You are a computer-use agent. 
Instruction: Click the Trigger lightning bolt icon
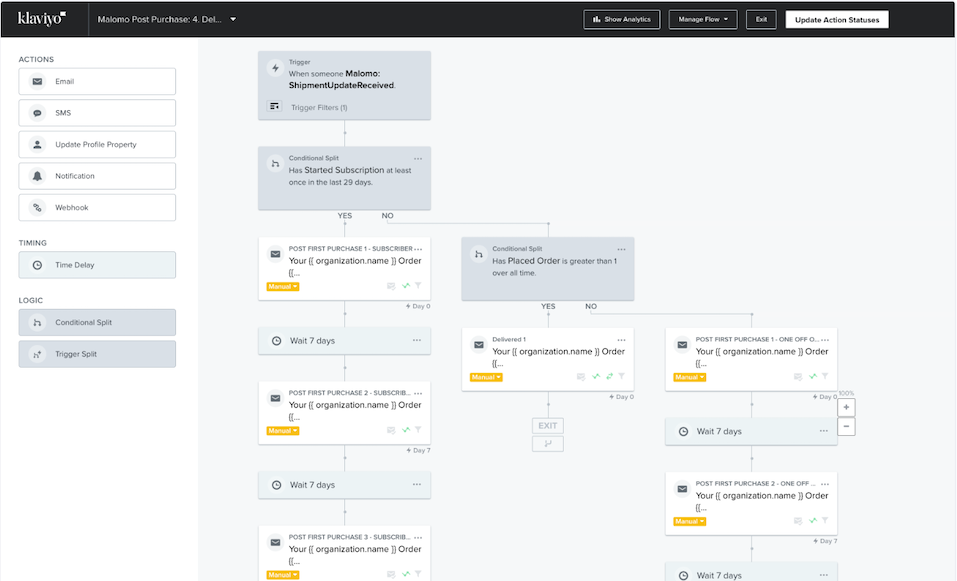(275, 68)
